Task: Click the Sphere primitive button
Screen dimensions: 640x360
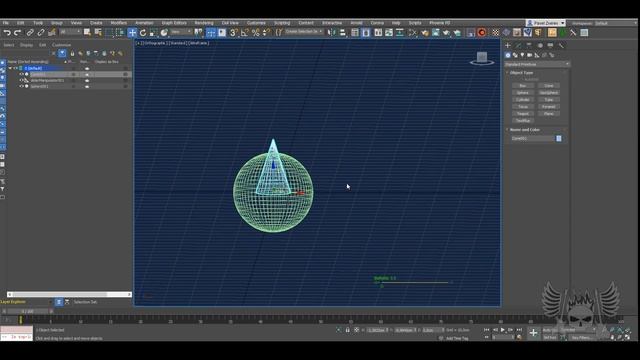Action: [x=523, y=93]
